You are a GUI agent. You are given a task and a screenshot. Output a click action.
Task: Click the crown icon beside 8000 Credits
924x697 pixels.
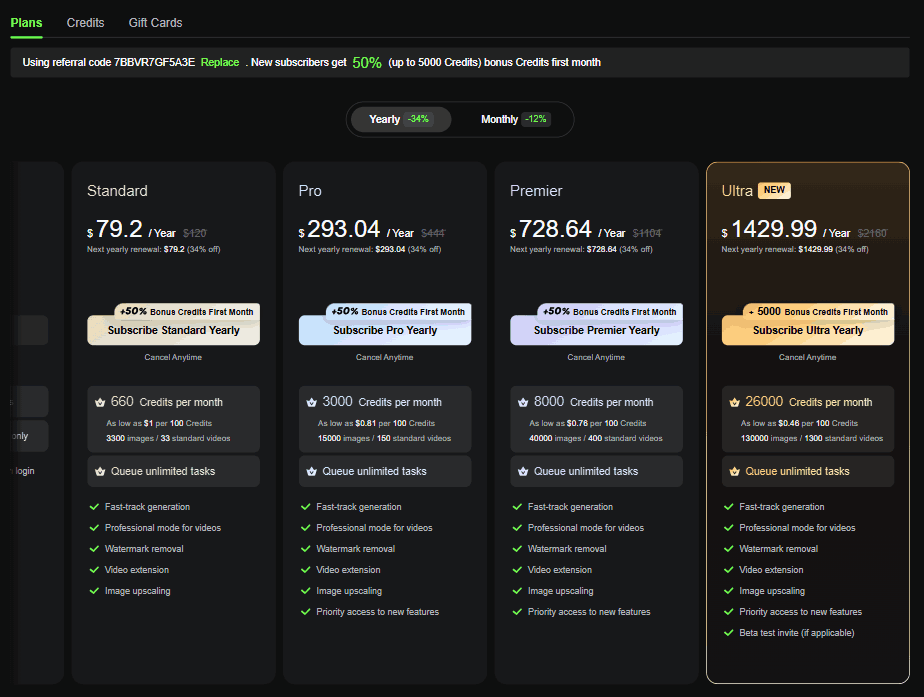(523, 402)
